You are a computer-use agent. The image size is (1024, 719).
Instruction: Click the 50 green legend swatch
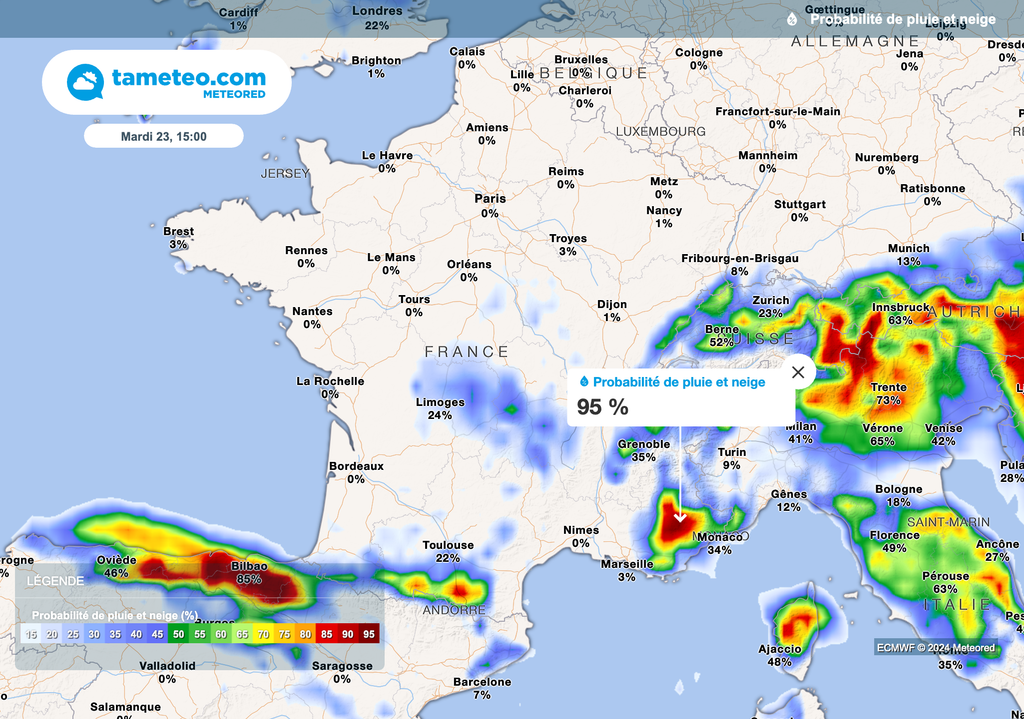179,634
